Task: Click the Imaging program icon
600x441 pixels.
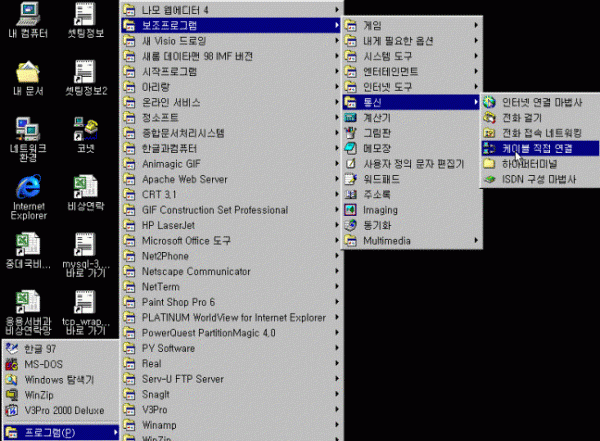Action: [350, 210]
